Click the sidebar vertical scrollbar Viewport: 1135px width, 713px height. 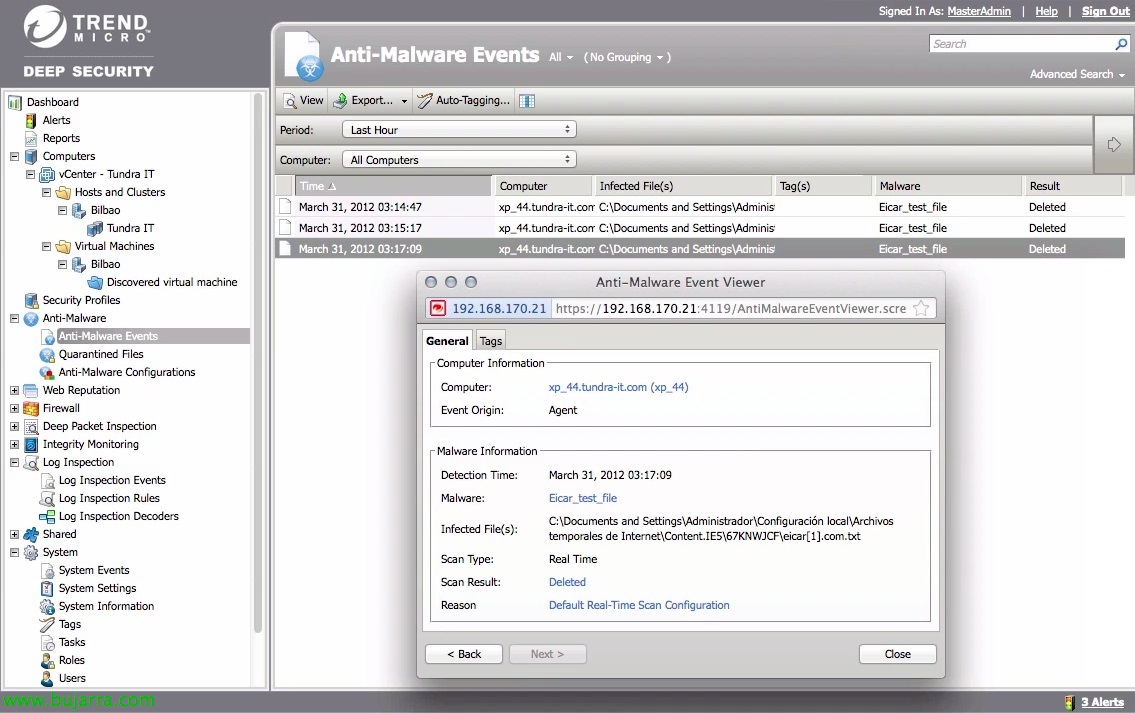click(x=258, y=362)
